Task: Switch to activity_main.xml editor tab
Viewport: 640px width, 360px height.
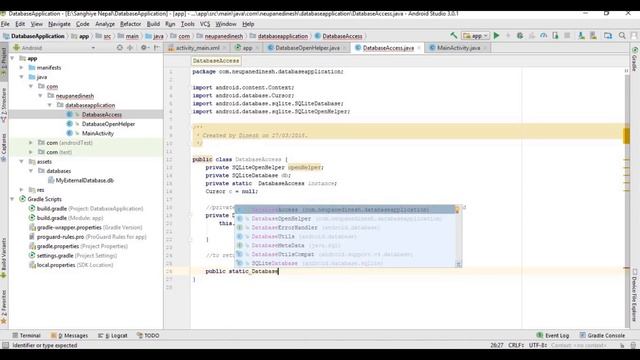Action: 198,48
